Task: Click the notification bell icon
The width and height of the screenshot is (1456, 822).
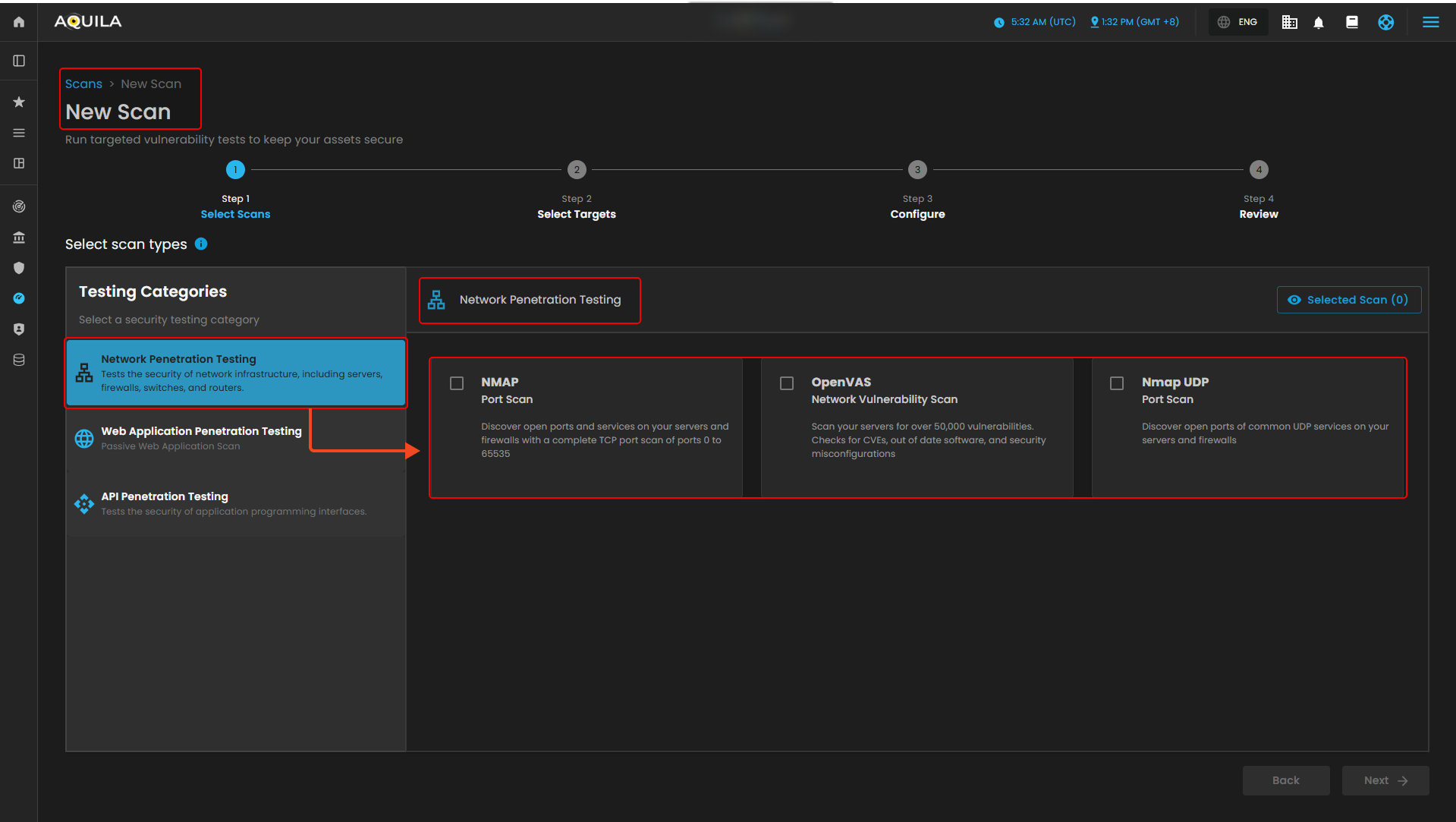Action: coord(1319,22)
